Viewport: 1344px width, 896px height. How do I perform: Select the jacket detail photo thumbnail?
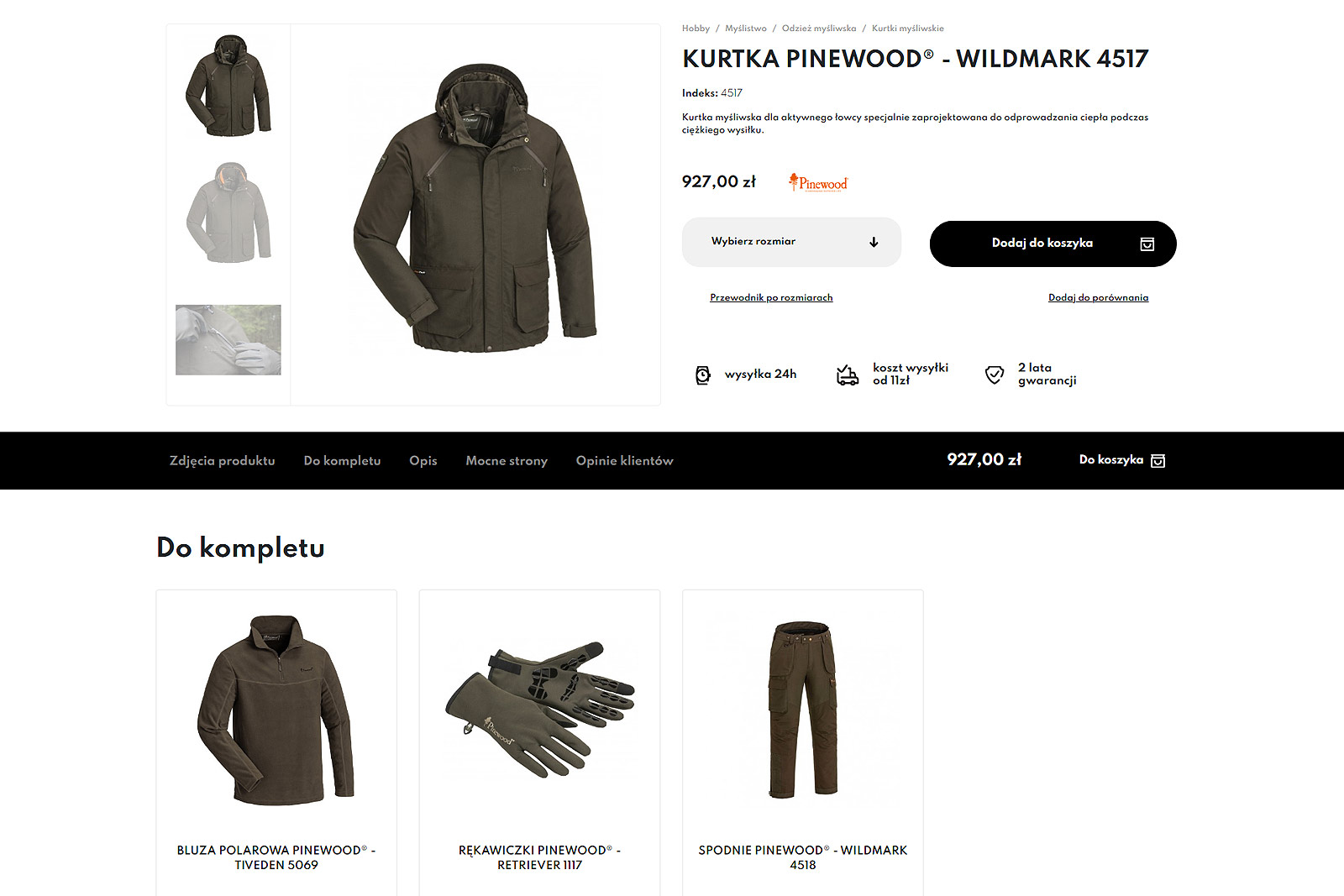pos(228,339)
